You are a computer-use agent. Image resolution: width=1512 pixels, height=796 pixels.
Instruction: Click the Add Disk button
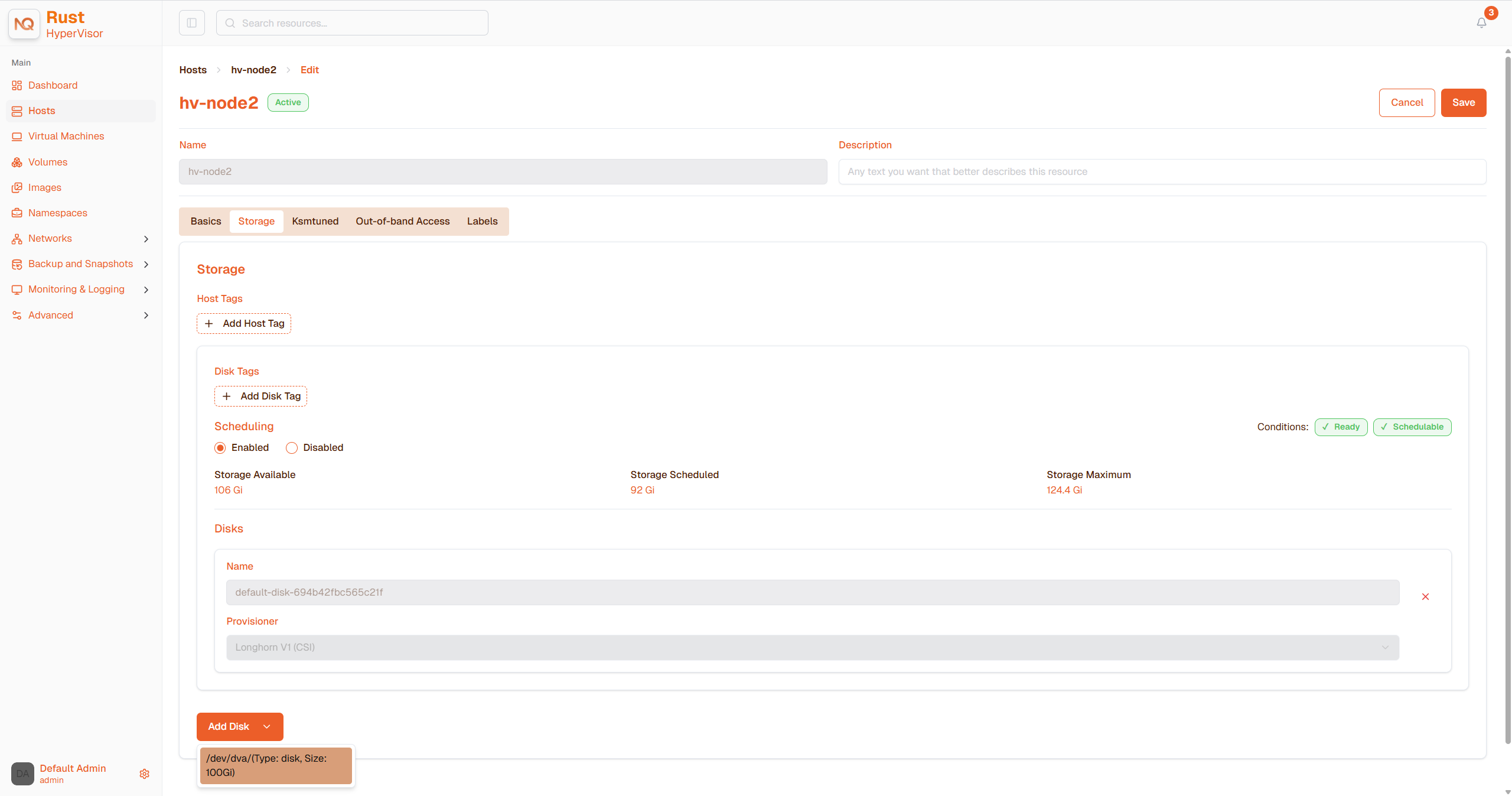point(240,727)
